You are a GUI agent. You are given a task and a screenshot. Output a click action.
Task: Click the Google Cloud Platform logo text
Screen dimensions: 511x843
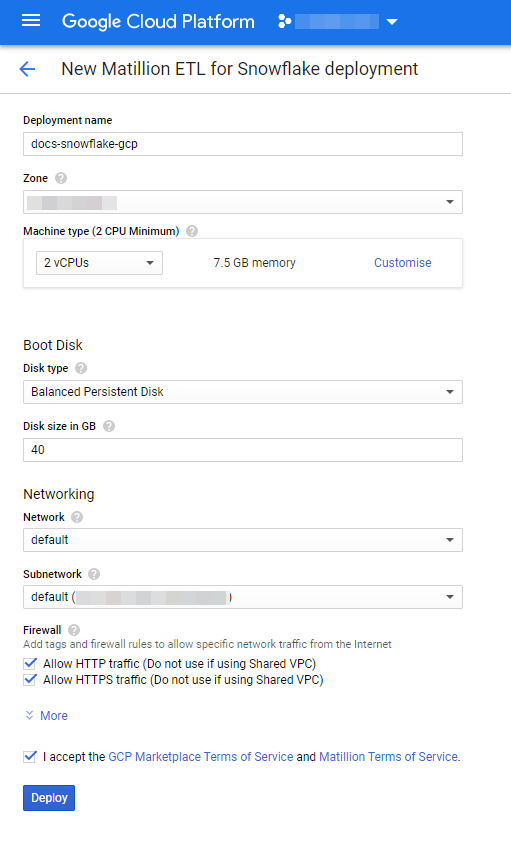[158, 22]
